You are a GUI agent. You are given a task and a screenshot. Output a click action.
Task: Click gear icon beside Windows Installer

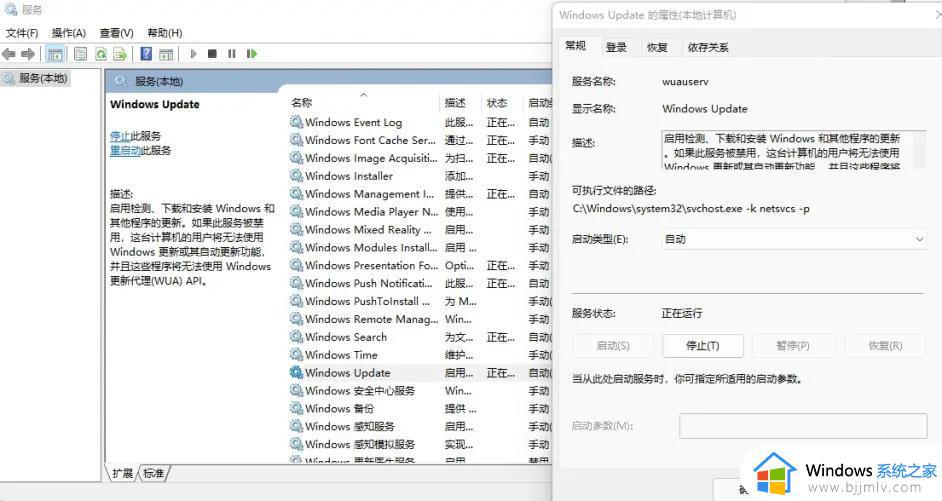point(296,175)
